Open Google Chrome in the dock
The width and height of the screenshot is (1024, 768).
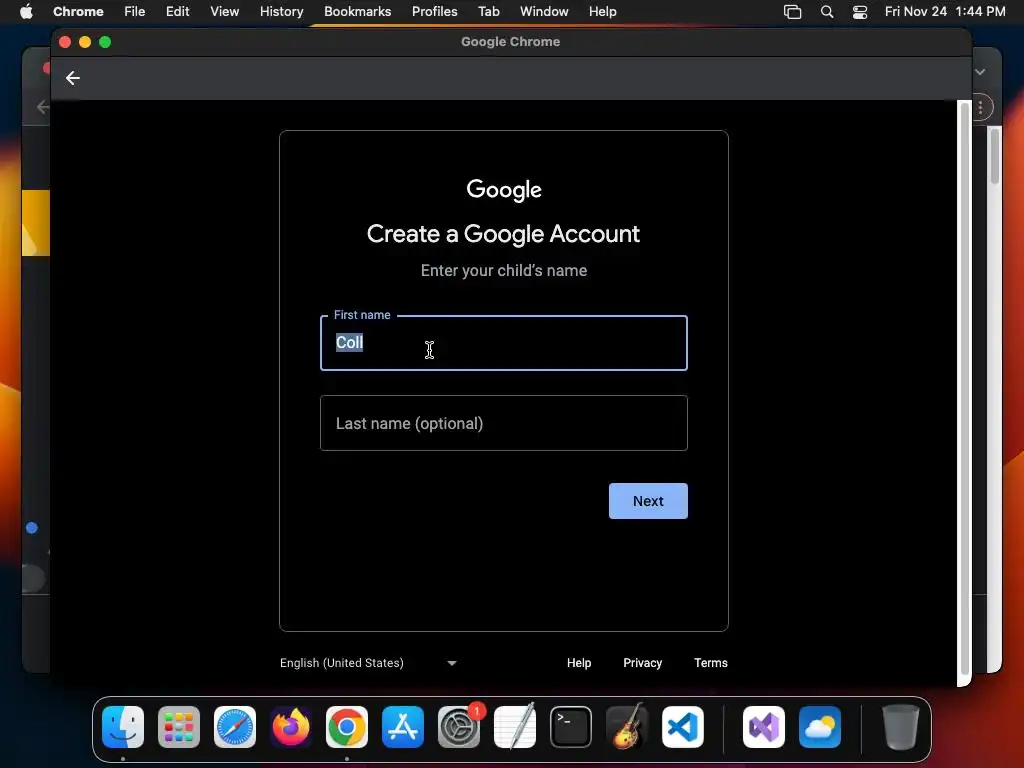point(347,727)
